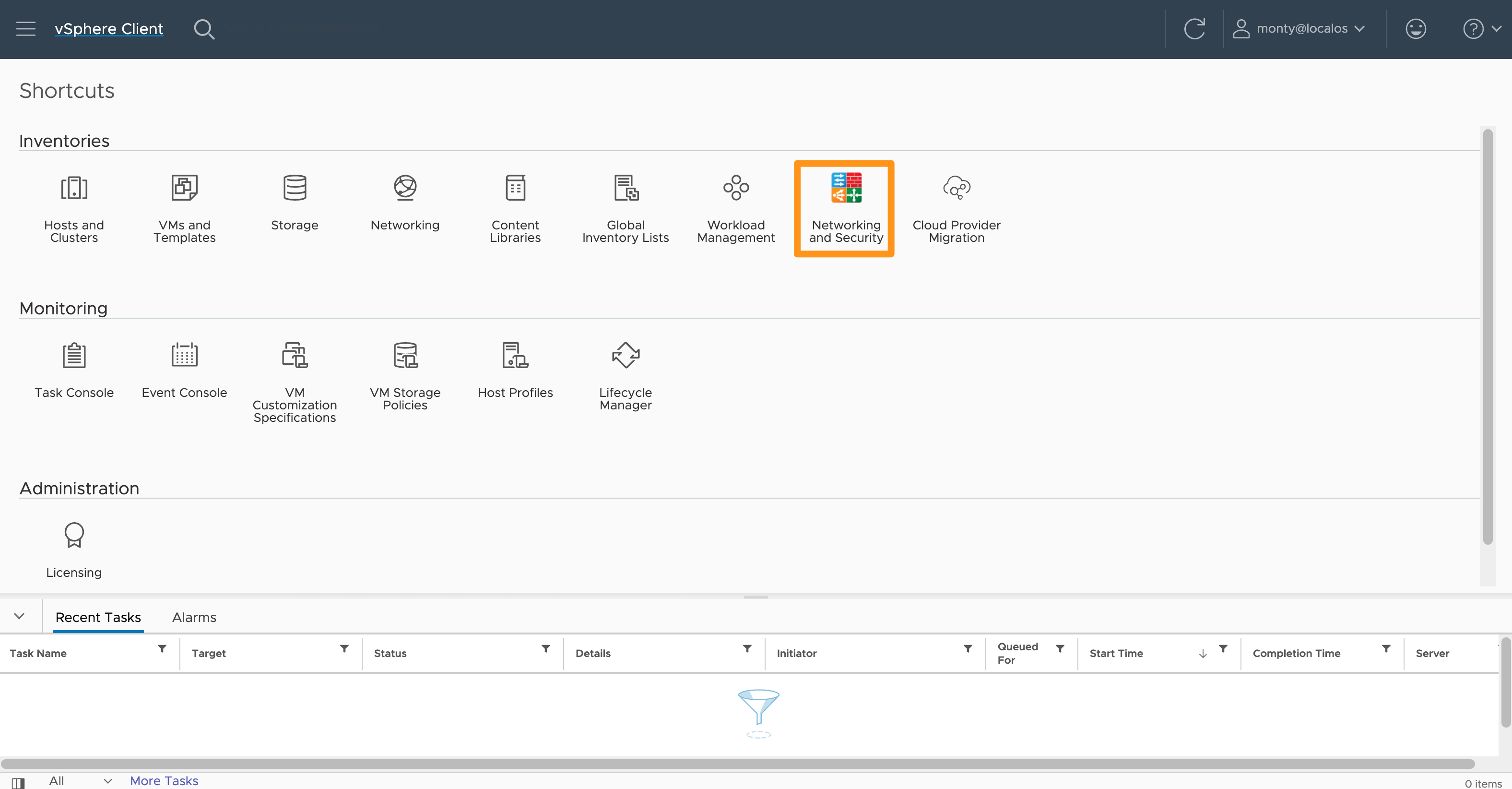The image size is (1512, 789).
Task: Focus the search input field
Action: pos(305,29)
